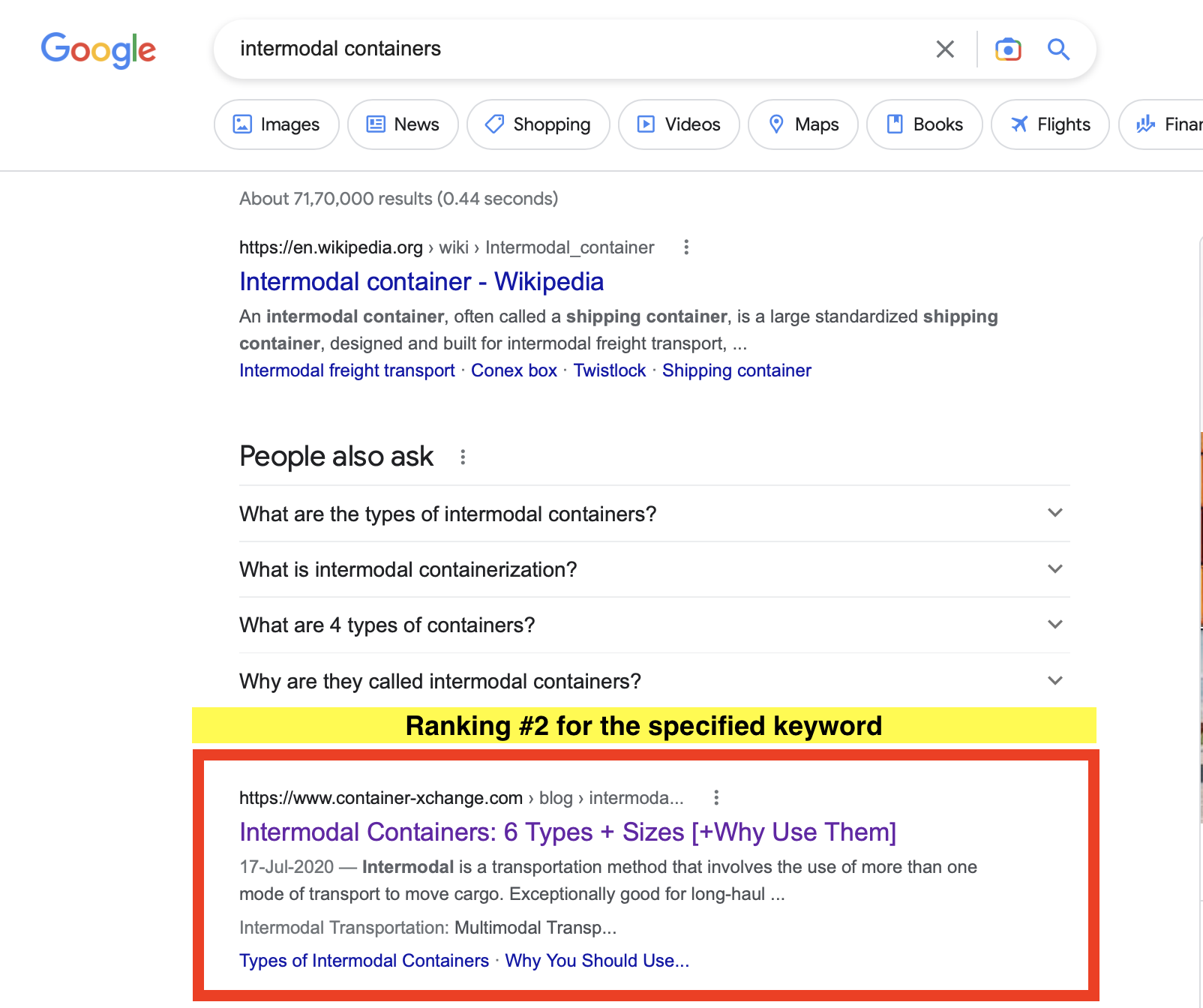
Task: Open search by image camera
Action: [x=1008, y=49]
